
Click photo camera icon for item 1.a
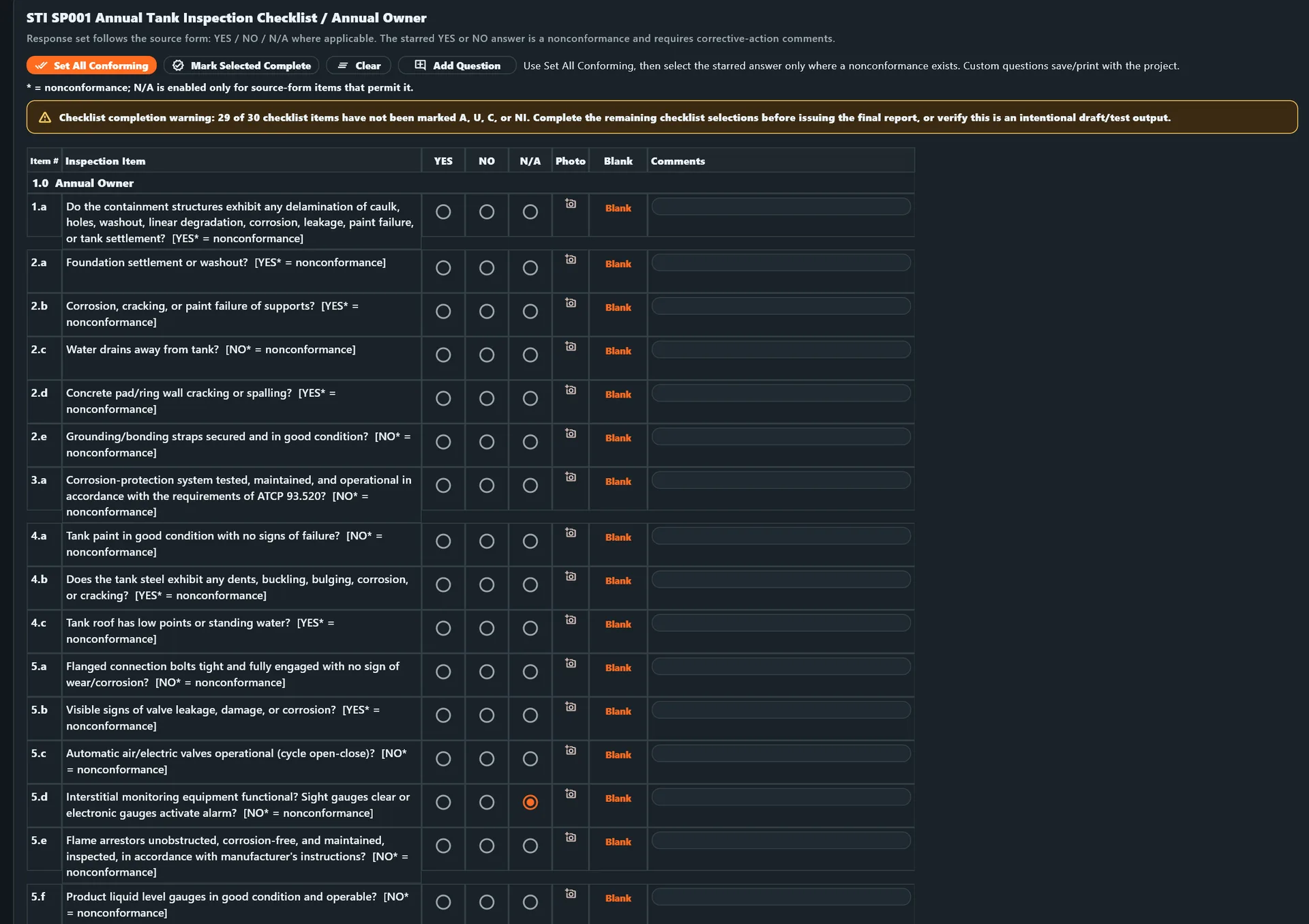point(571,203)
